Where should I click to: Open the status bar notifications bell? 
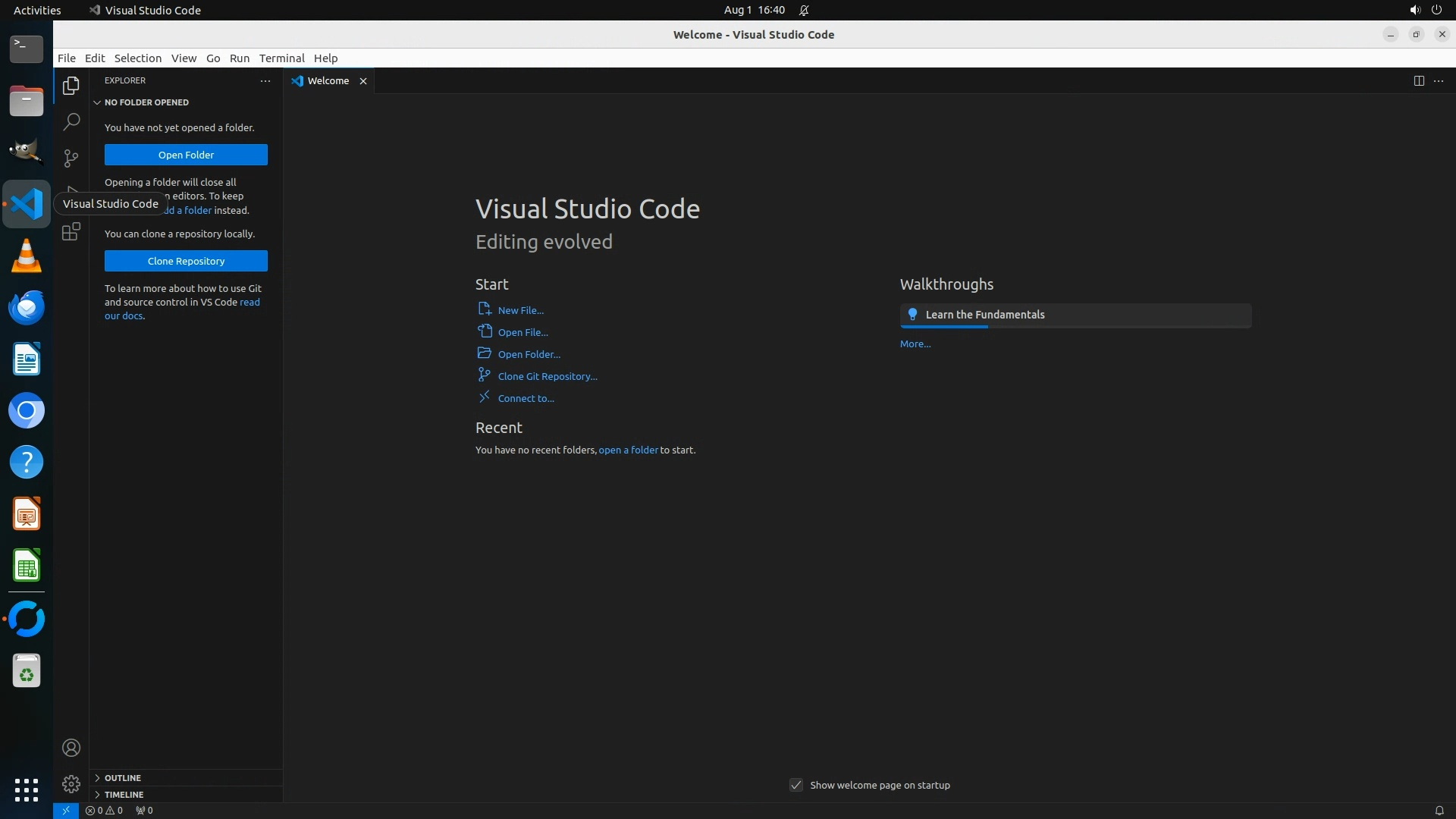(x=1439, y=811)
